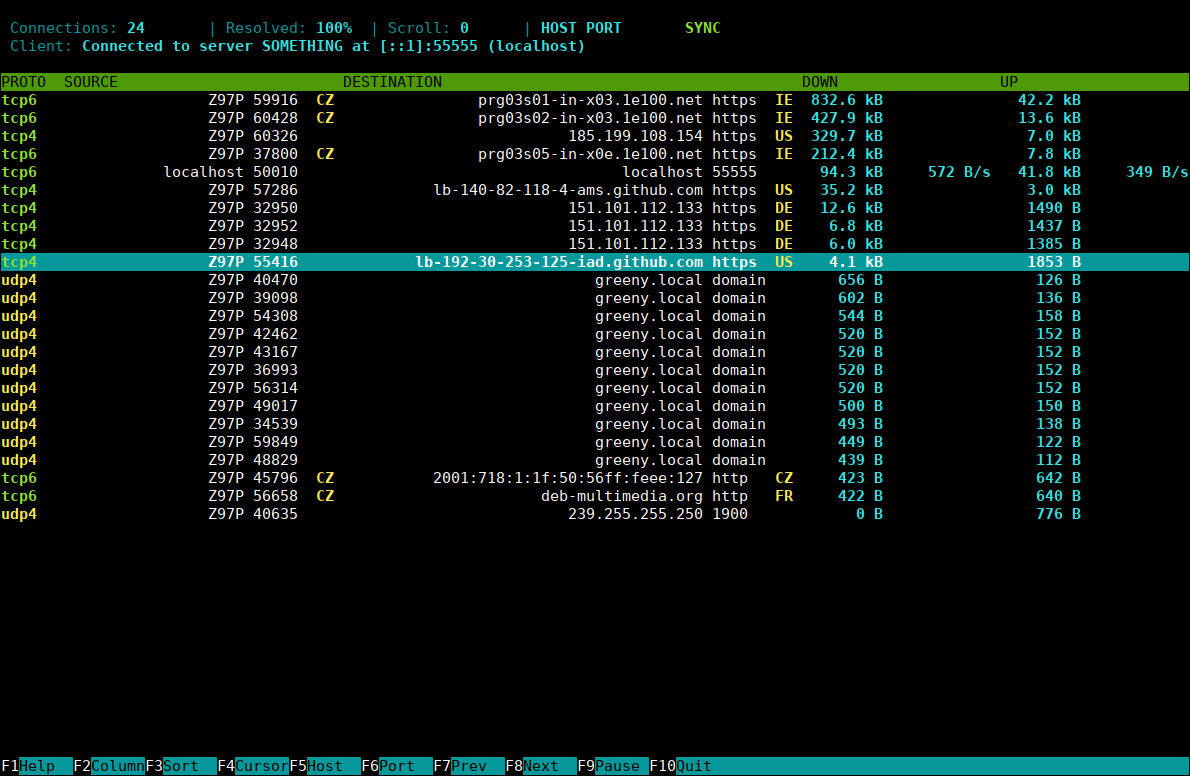The height and width of the screenshot is (776, 1190).
Task: Click the 832.6 kB download value
Action: (x=847, y=100)
